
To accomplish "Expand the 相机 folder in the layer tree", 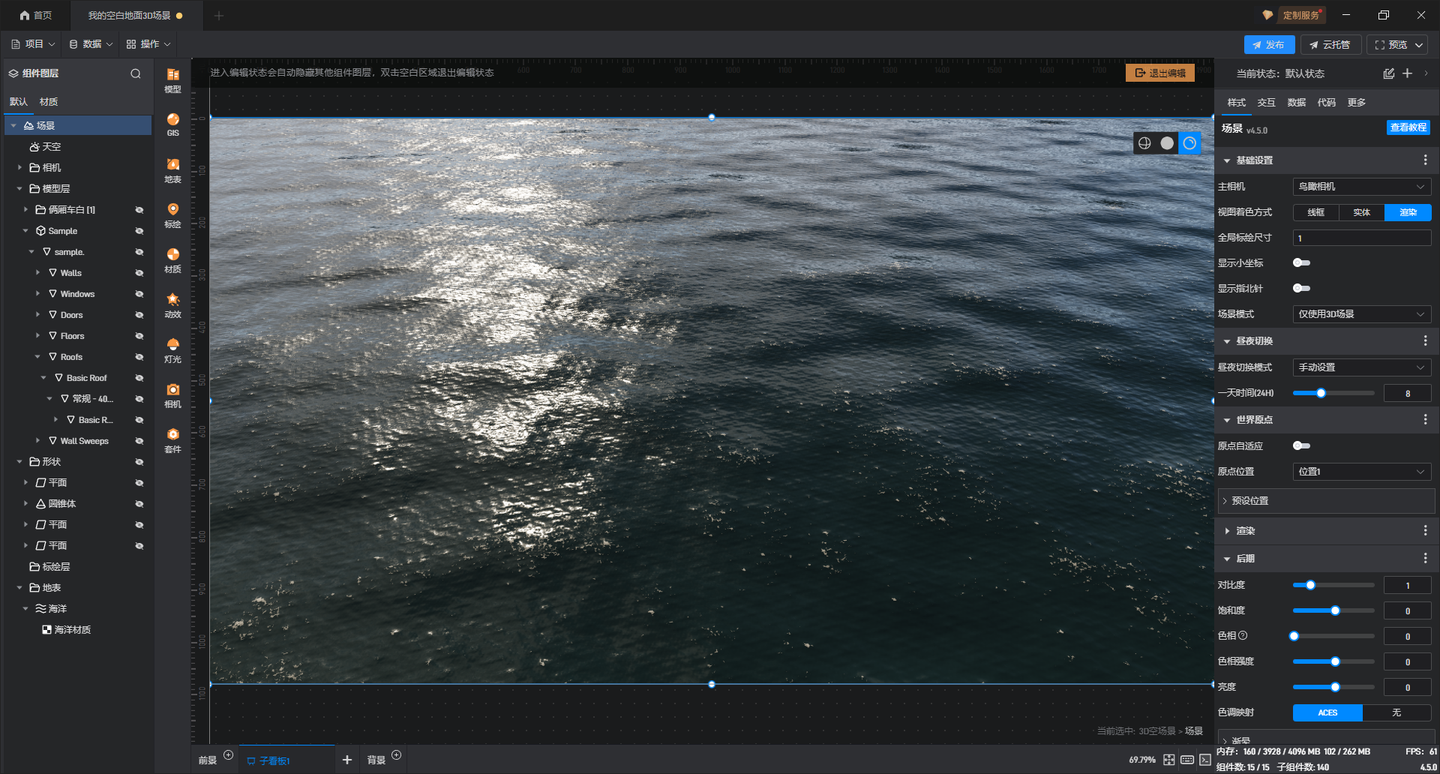I will (x=20, y=168).
